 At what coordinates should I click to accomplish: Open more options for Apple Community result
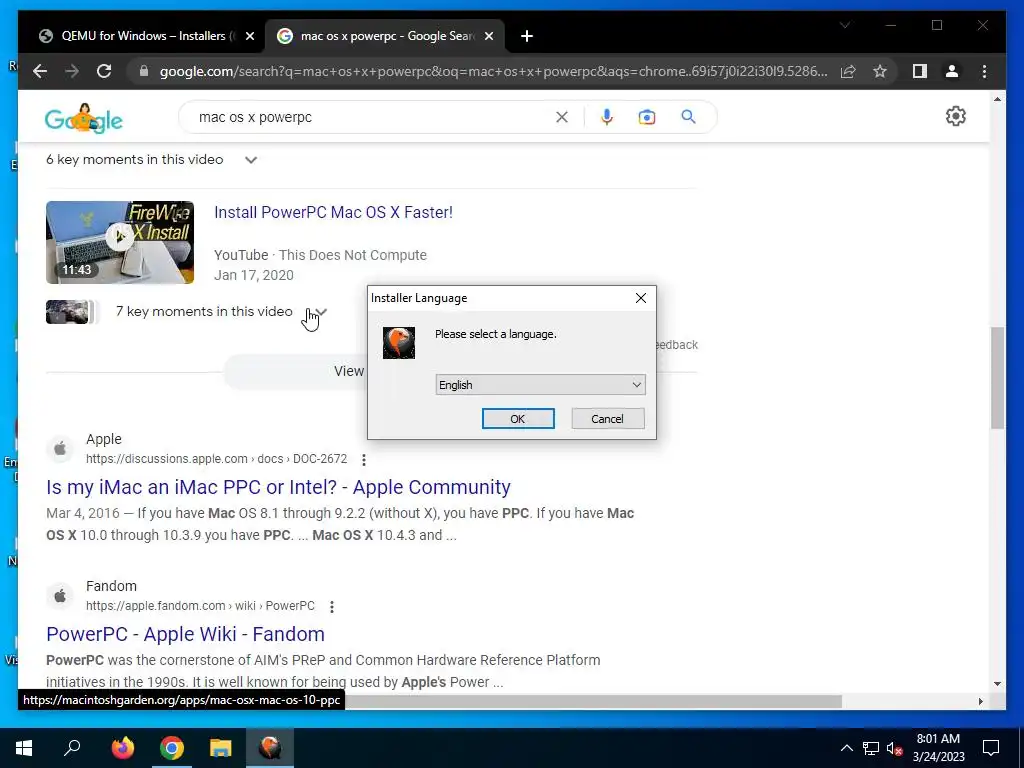pos(364,460)
